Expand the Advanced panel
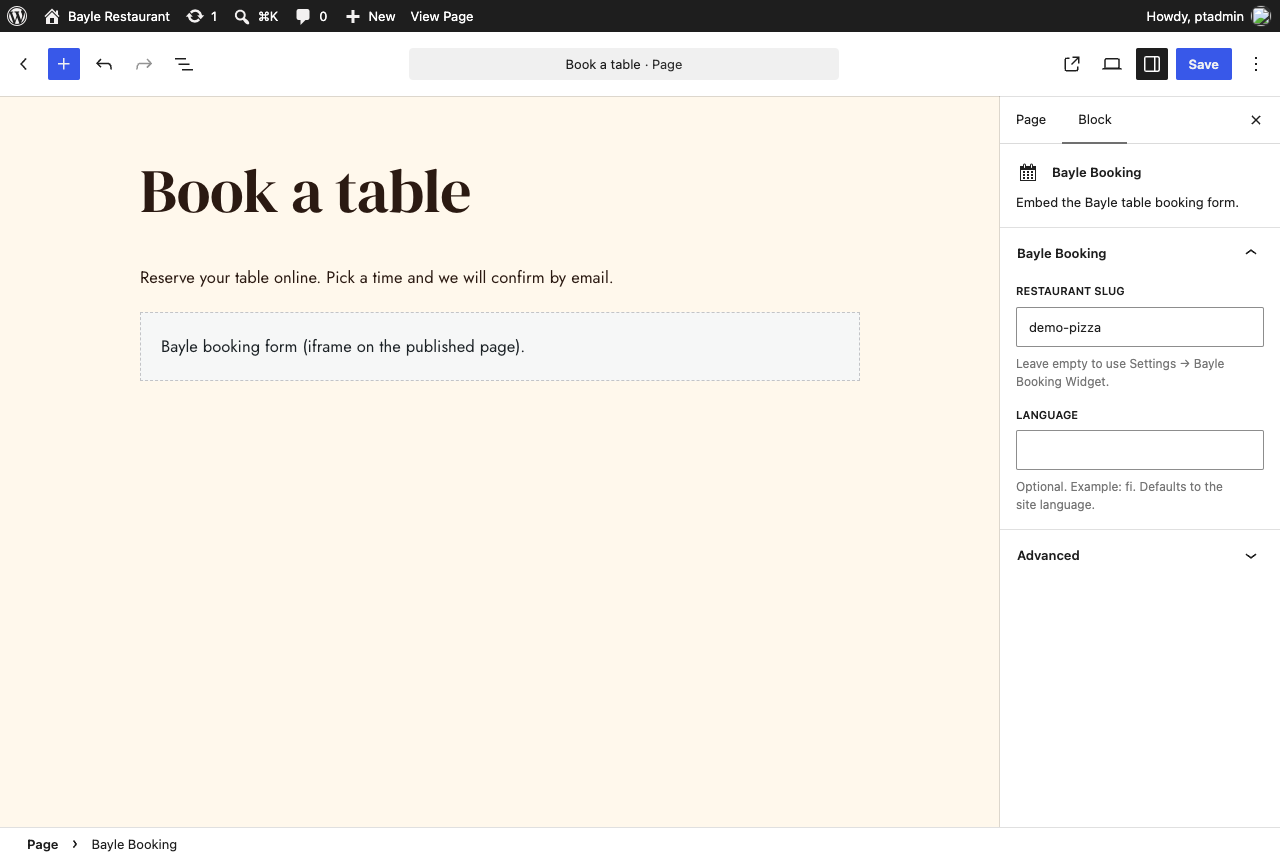The height and width of the screenshot is (860, 1280). click(x=1140, y=555)
